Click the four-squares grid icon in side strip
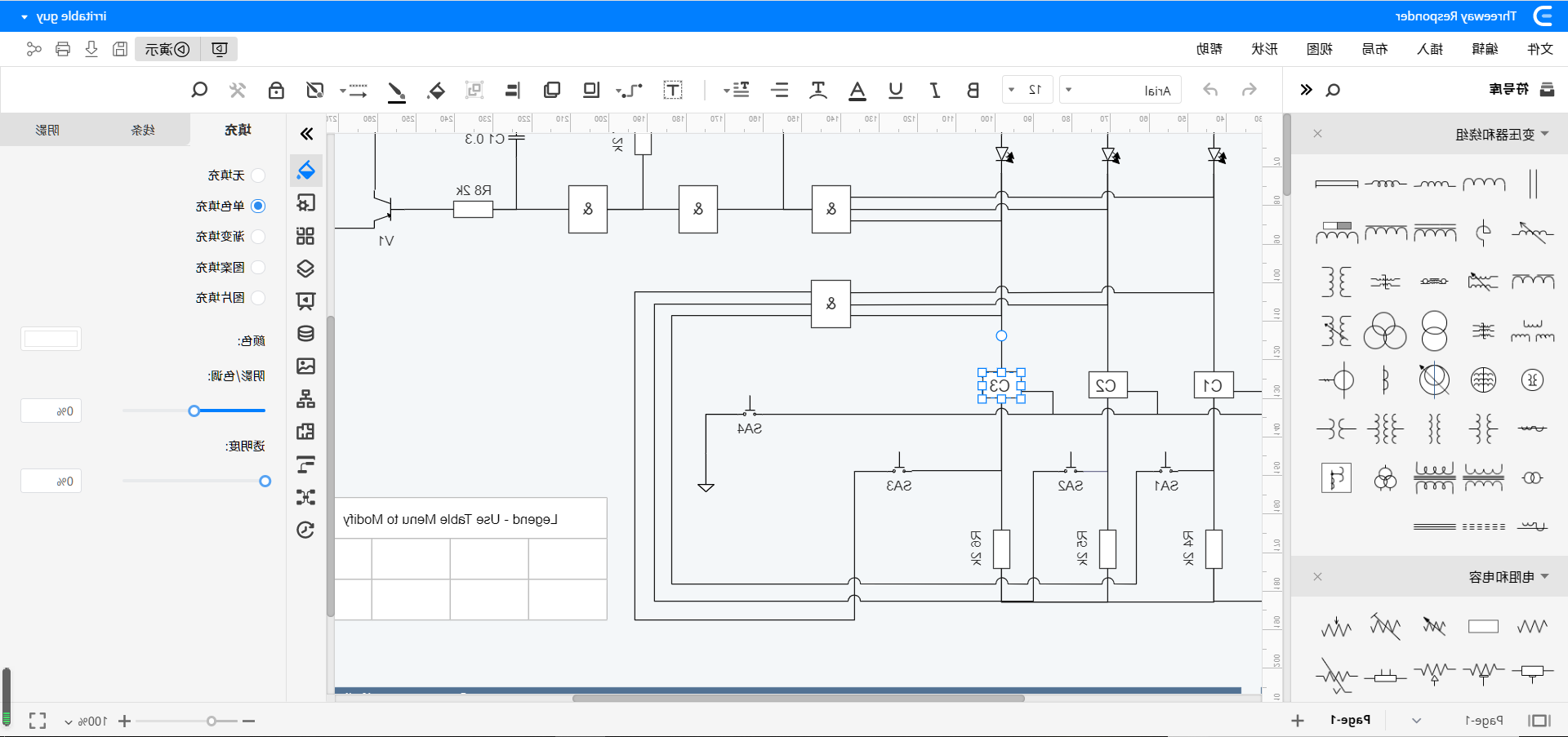Image resolution: width=1568 pixels, height=737 pixels. [305, 236]
